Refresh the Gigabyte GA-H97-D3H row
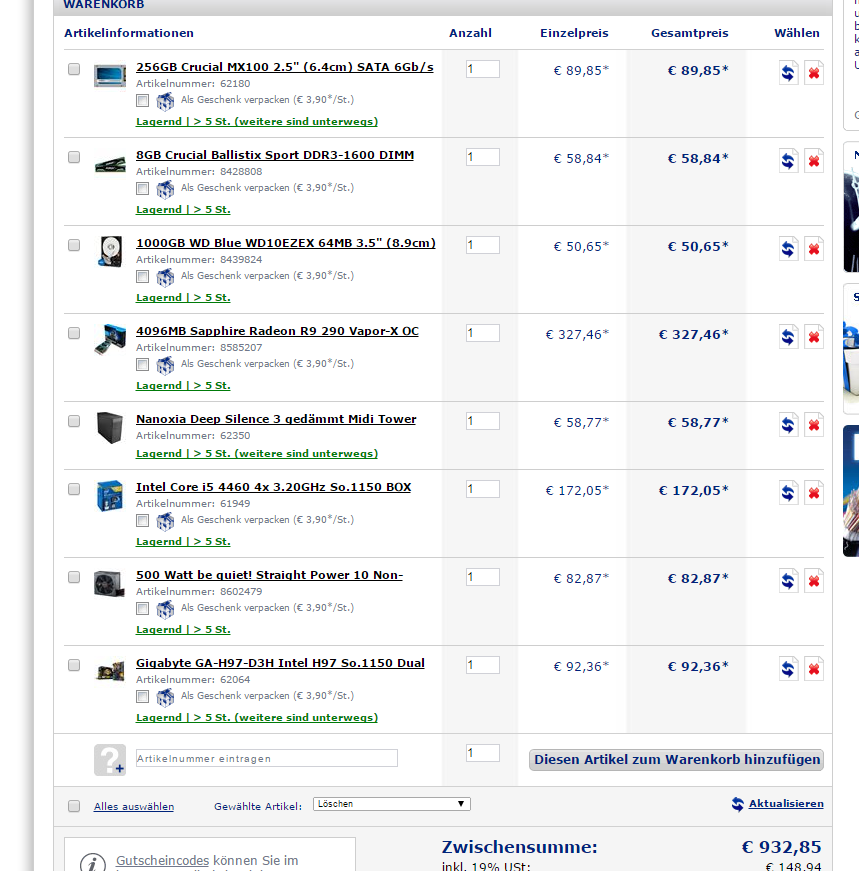Screen dimensions: 859x871 788,669
